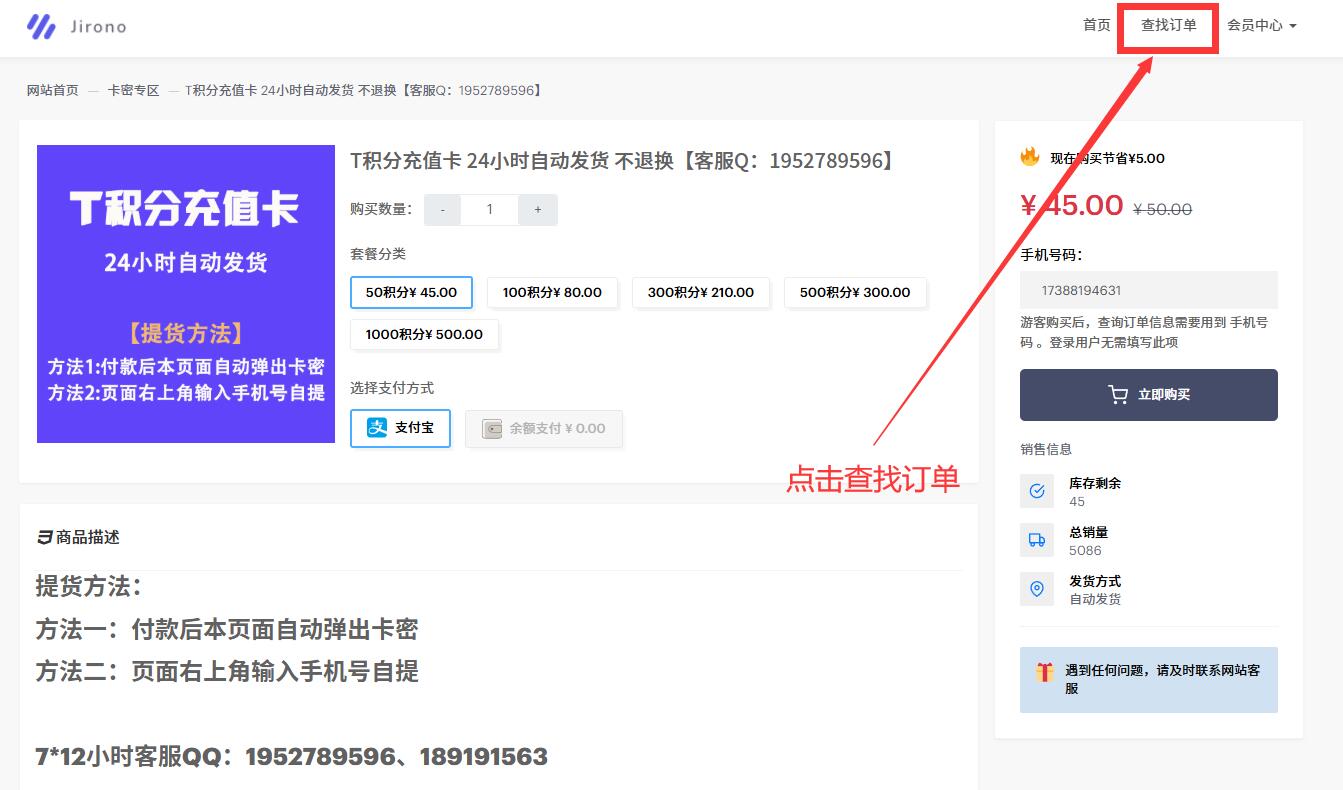Viewport: 1343px width, 790px height.
Task: Open 查找订单 in the top navigation
Action: [1169, 25]
